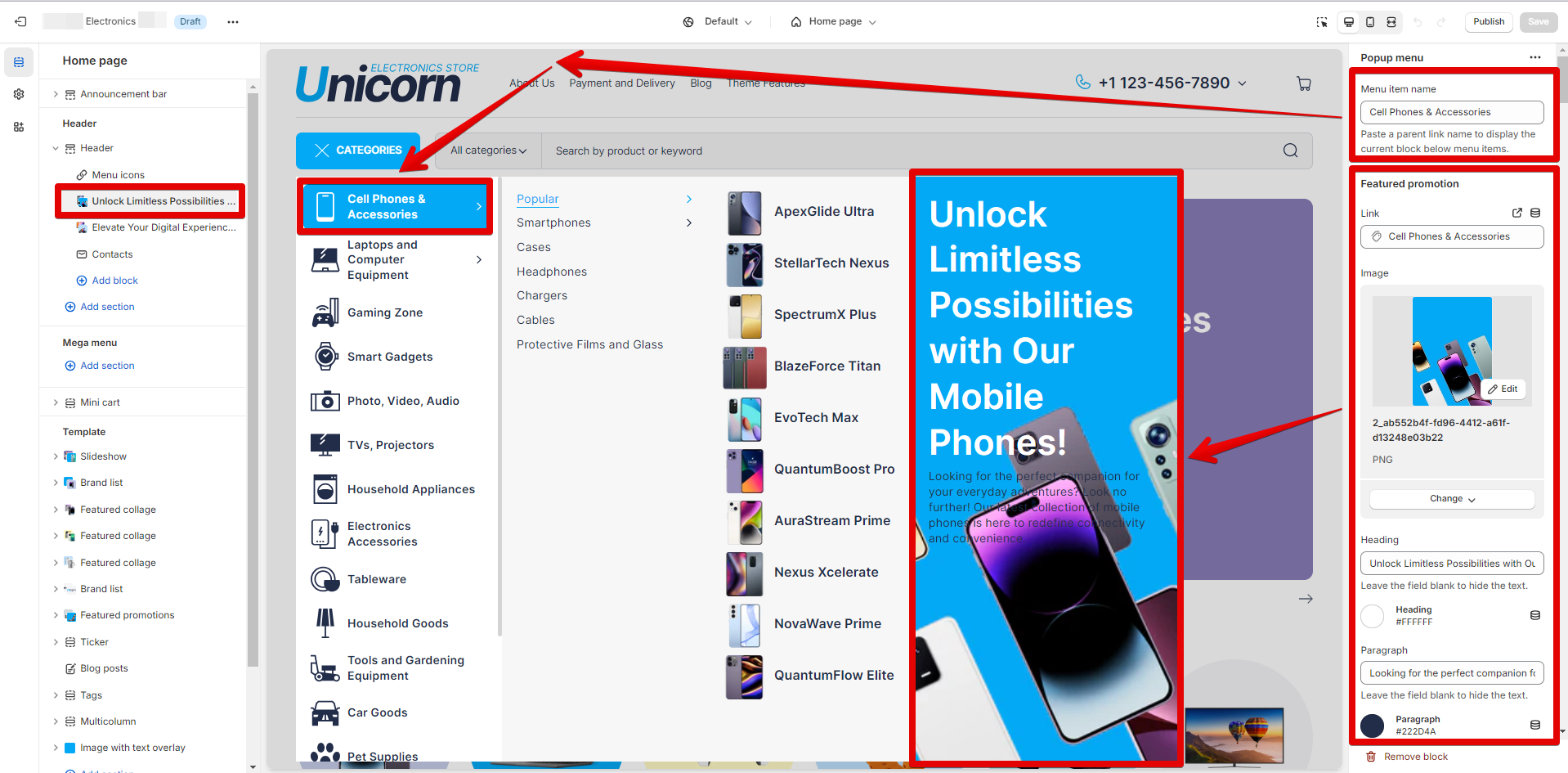Switch to desktop preview view
Viewport: 1568px width, 773px height.
coord(1349,22)
